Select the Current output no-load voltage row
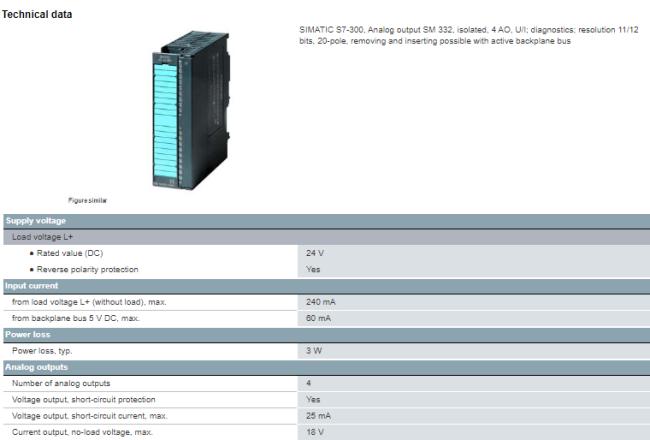The image size is (650, 440). point(83,431)
